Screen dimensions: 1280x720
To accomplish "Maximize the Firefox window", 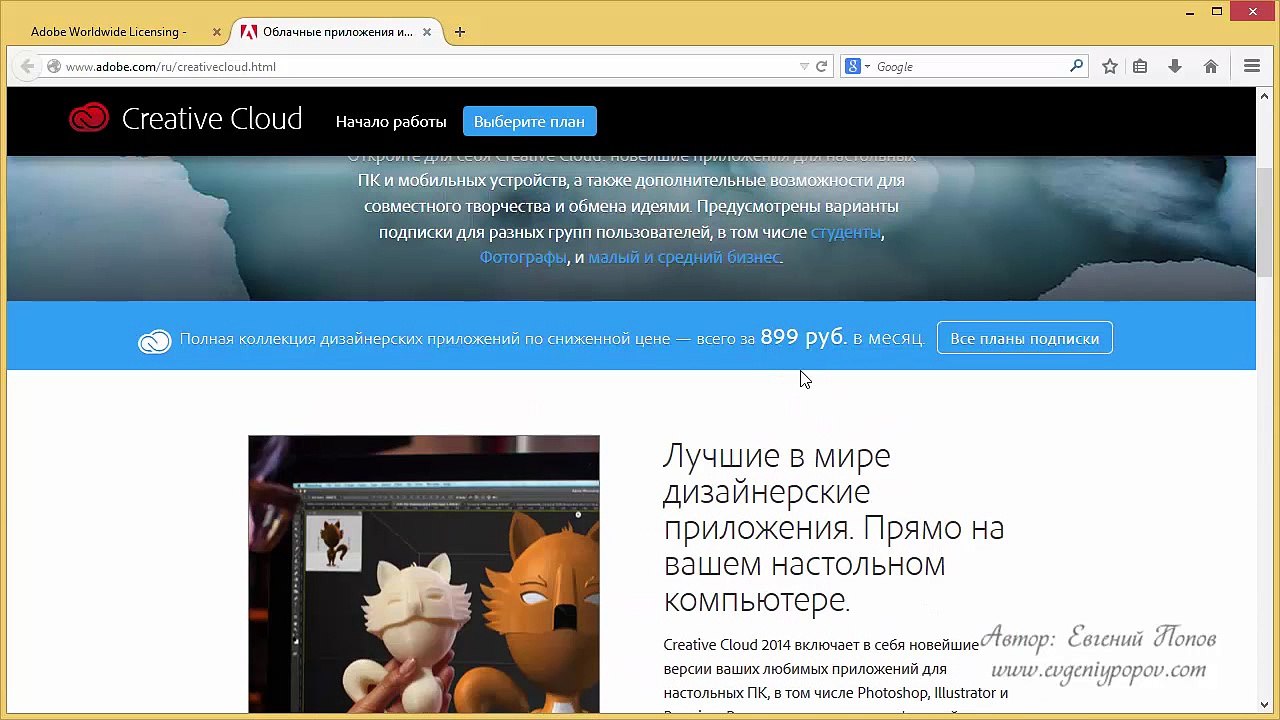I will point(1217,11).
